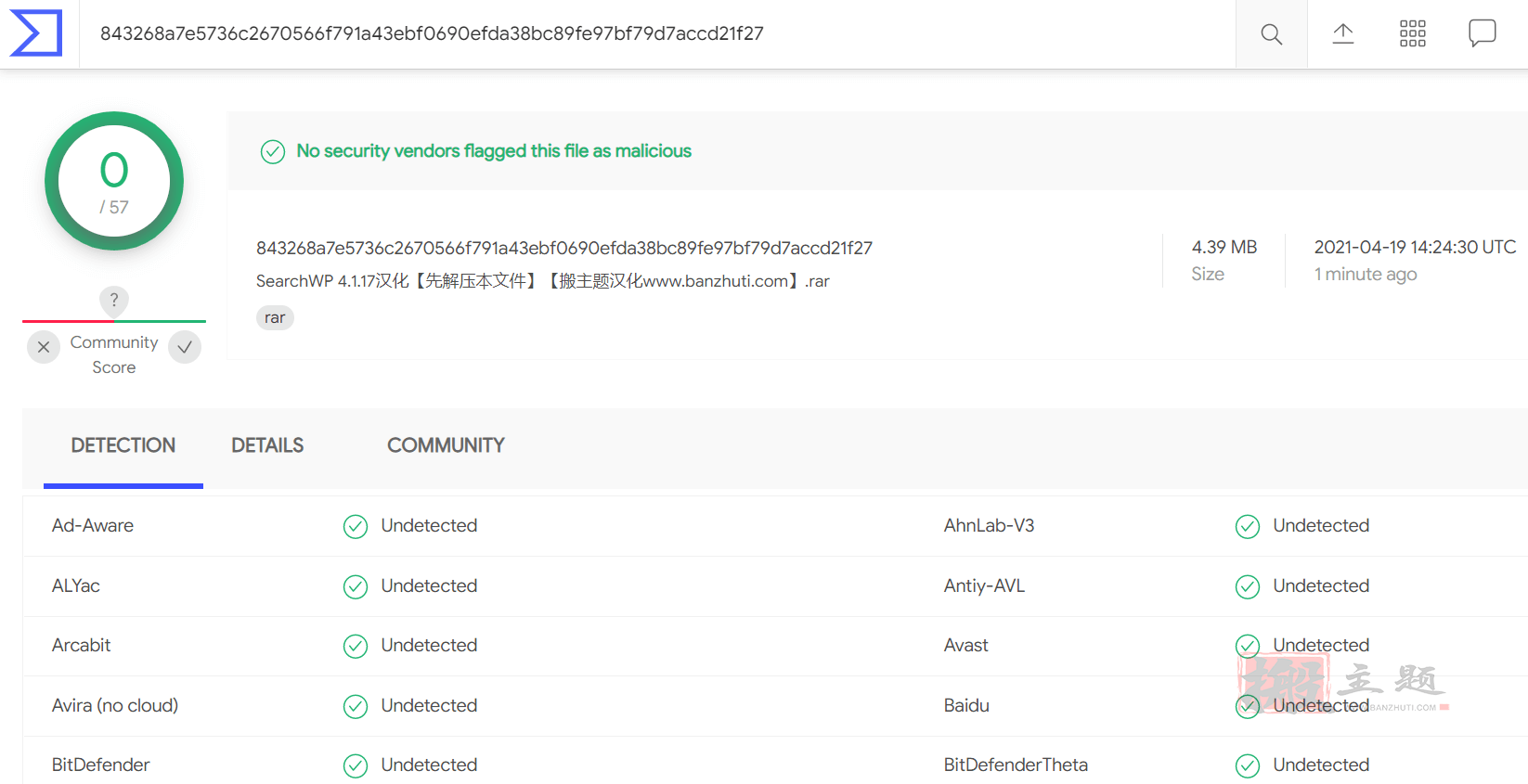Click the green check in the status banner
Viewport: 1528px width, 784px height.
(273, 151)
